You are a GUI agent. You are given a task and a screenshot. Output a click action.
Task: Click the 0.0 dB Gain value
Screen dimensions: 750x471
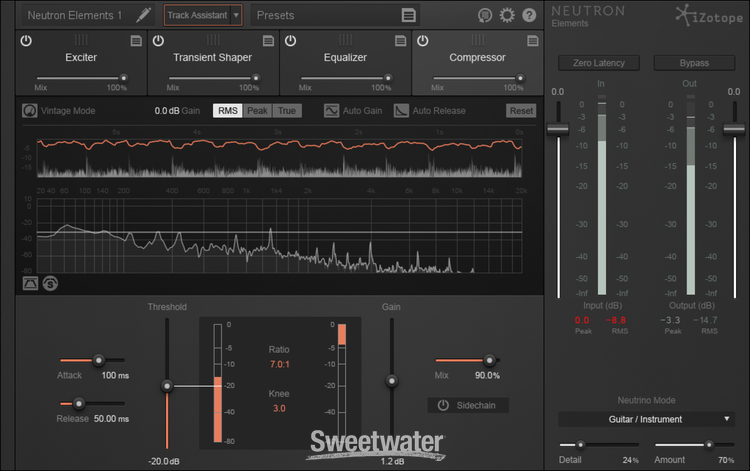(x=167, y=111)
